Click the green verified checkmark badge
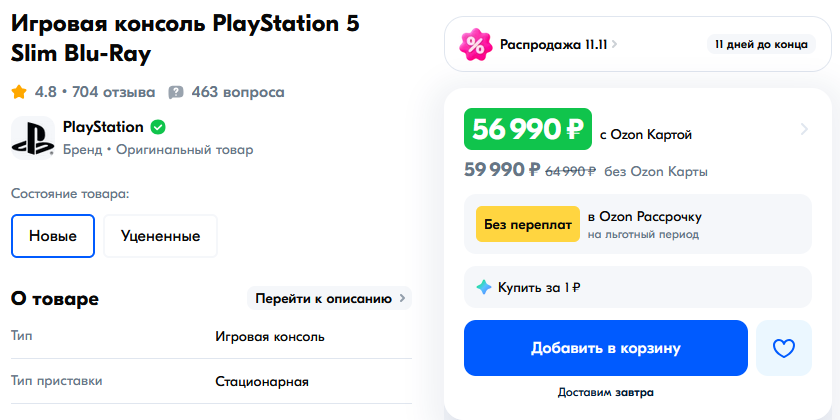 158,128
